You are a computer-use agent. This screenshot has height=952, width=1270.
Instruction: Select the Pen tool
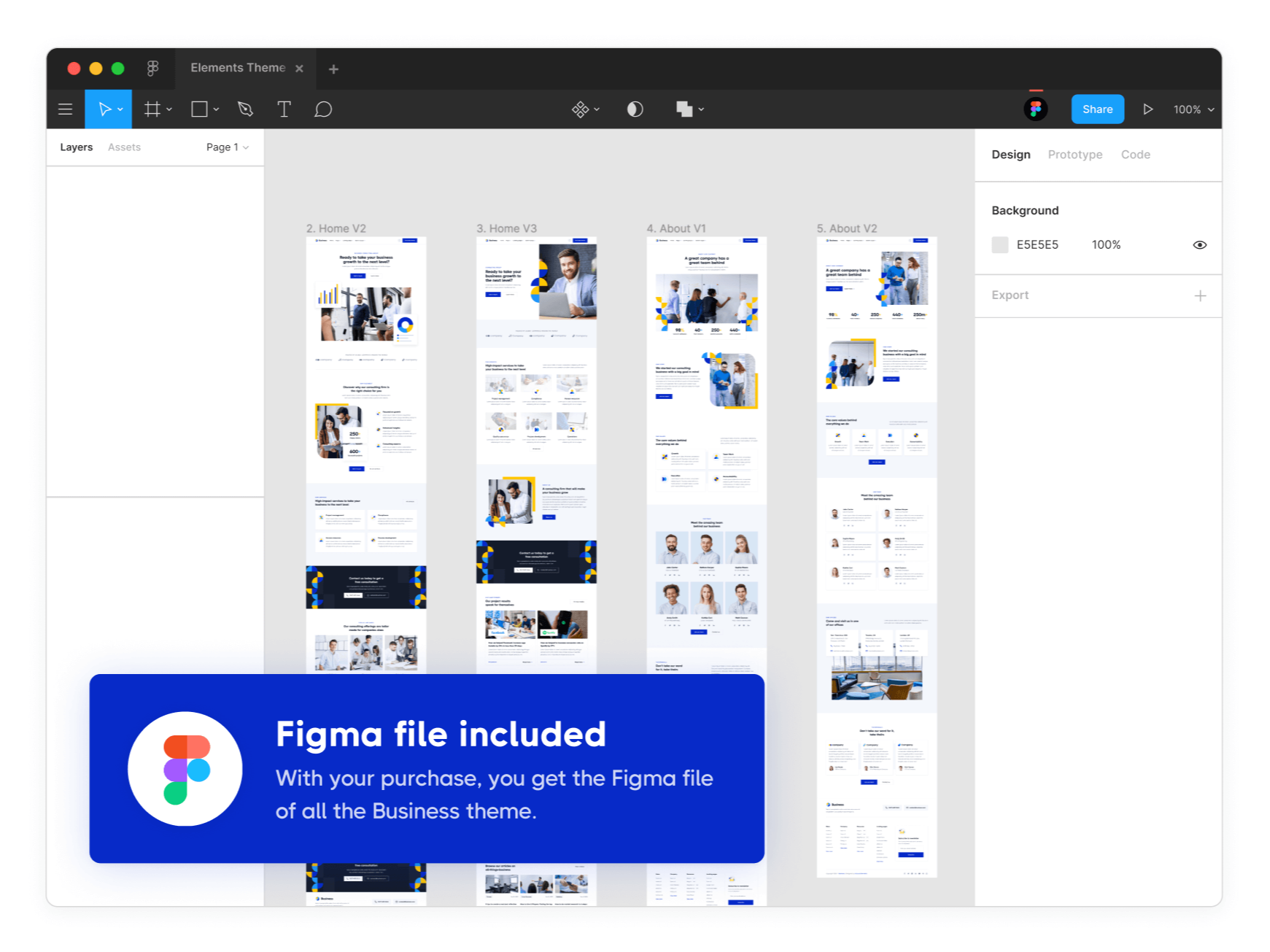245,109
